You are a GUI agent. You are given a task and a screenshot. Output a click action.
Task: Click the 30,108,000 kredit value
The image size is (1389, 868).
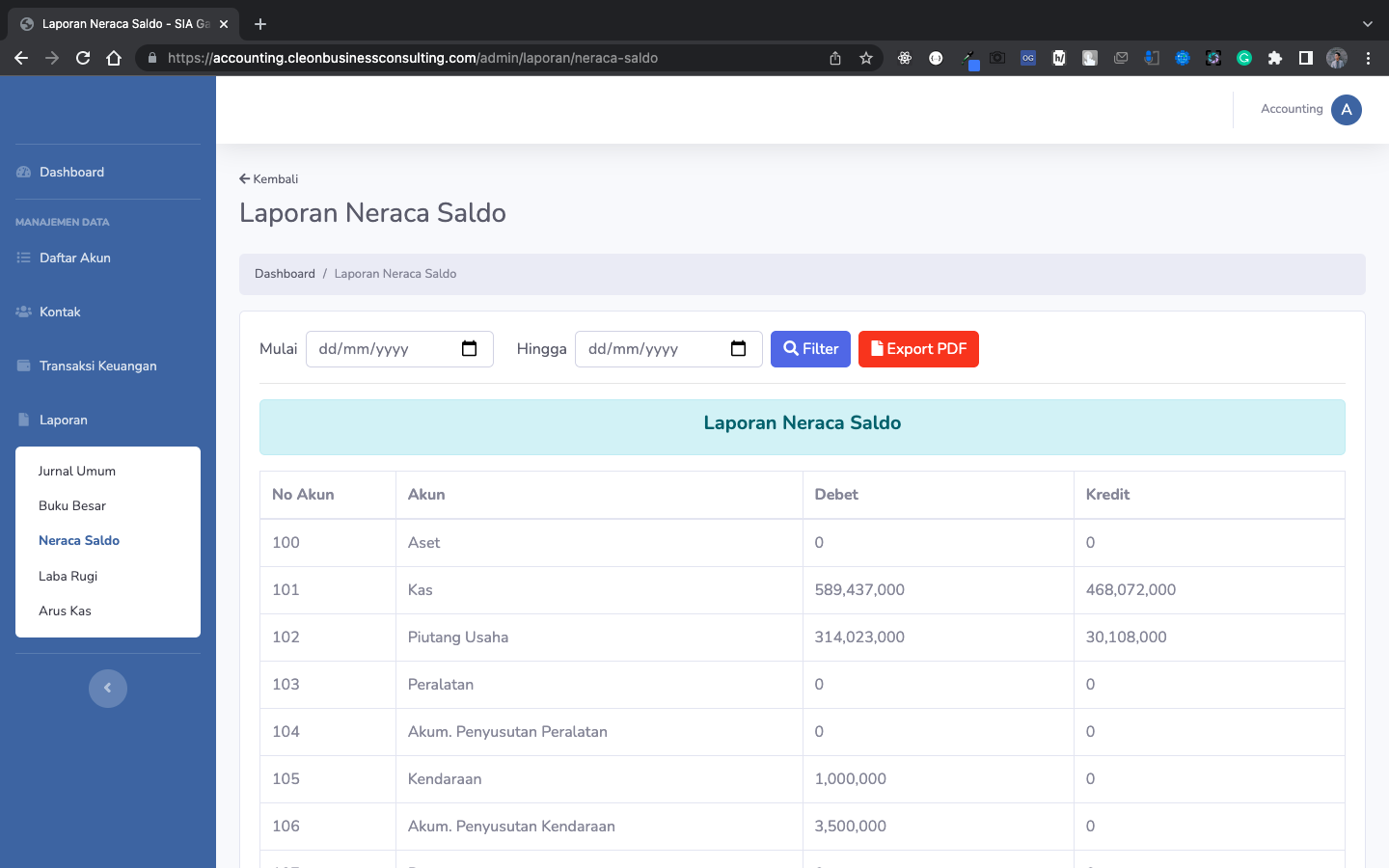click(x=1127, y=637)
